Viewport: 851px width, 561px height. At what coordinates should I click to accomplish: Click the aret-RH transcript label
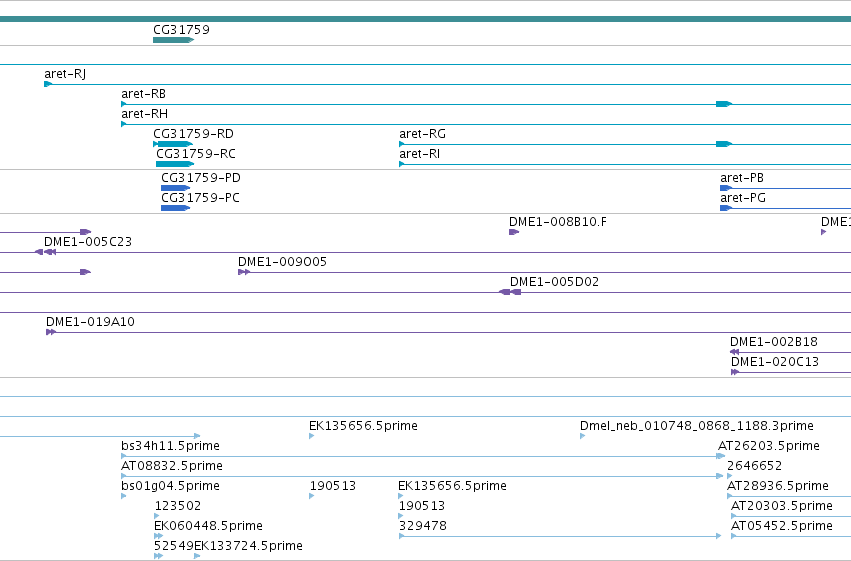pos(144,114)
